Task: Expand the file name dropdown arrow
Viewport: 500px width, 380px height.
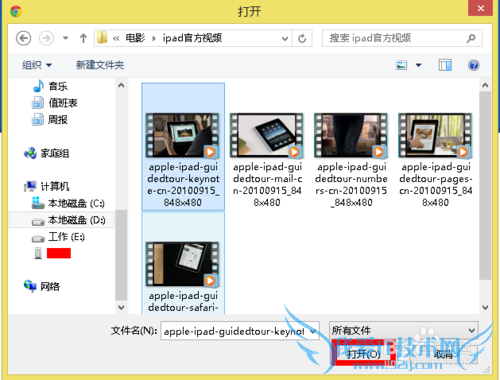Action: (x=313, y=331)
